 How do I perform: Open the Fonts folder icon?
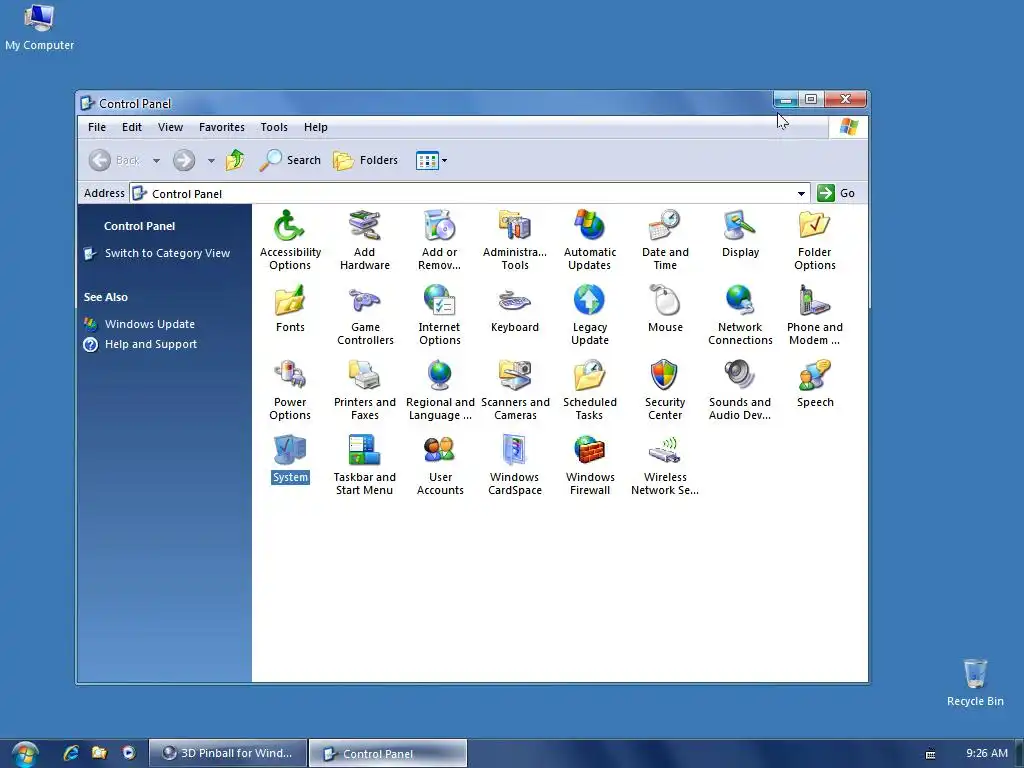pos(290,308)
